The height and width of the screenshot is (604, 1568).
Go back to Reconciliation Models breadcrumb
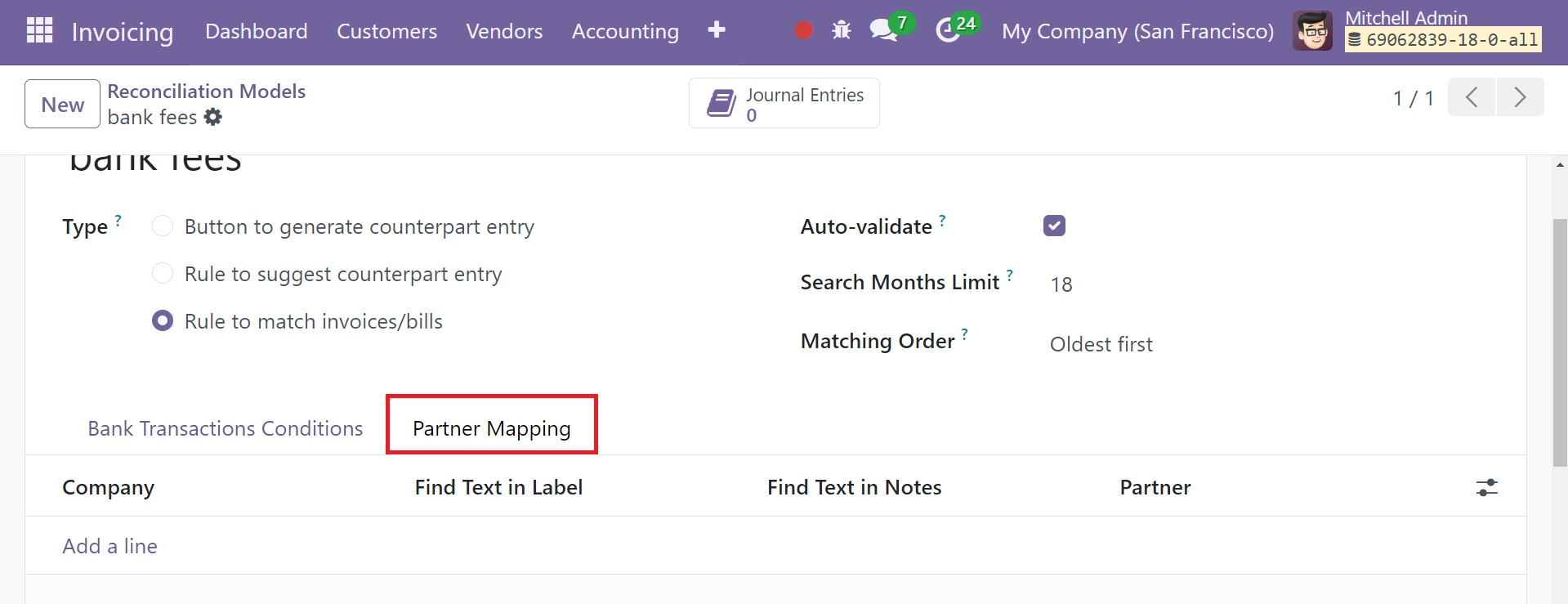coord(207,91)
